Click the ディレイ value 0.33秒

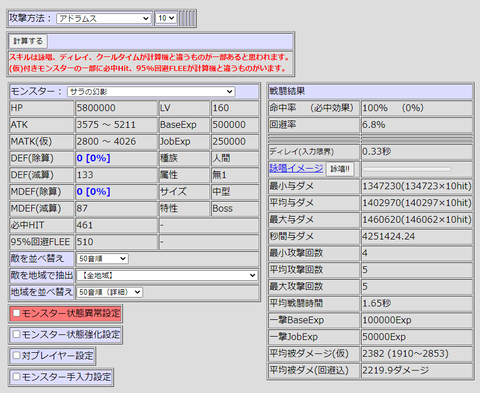coord(377,152)
